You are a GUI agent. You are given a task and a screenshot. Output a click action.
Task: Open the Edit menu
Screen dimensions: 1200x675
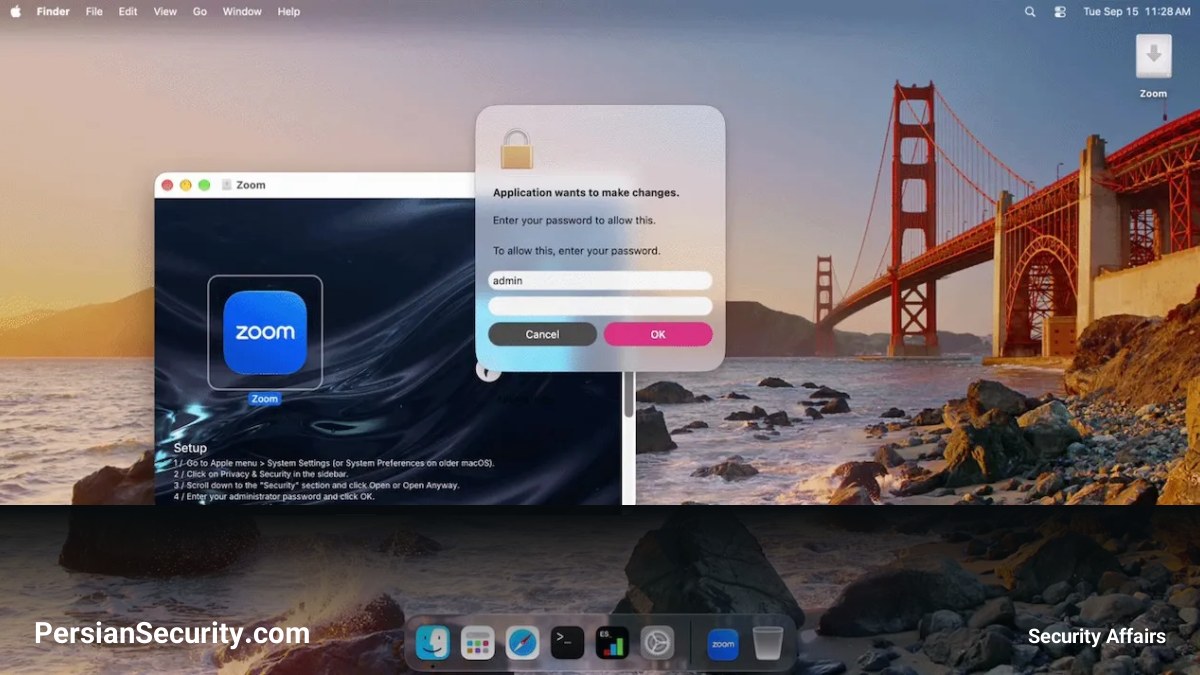128,12
